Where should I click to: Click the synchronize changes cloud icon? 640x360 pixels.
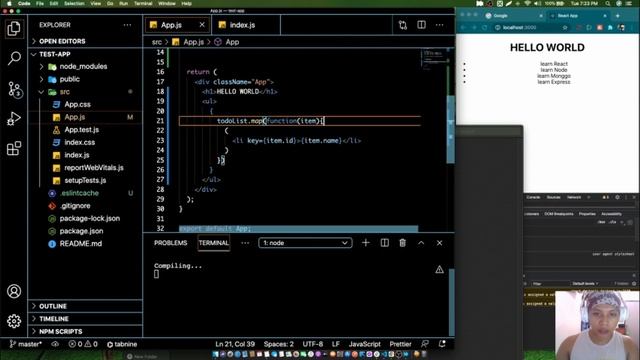pos(55,344)
